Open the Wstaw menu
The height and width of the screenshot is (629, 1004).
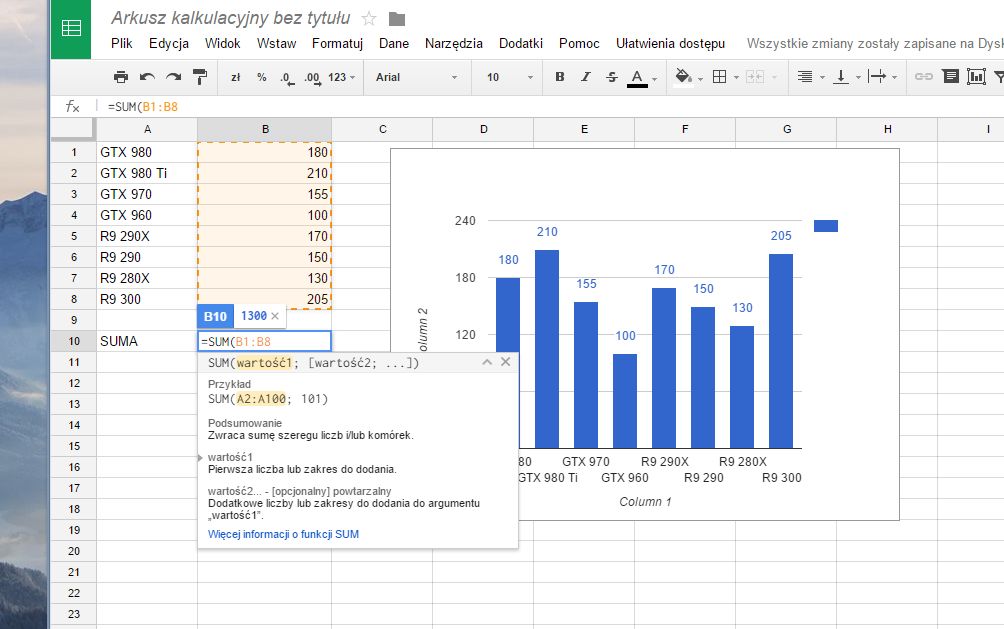pos(277,43)
